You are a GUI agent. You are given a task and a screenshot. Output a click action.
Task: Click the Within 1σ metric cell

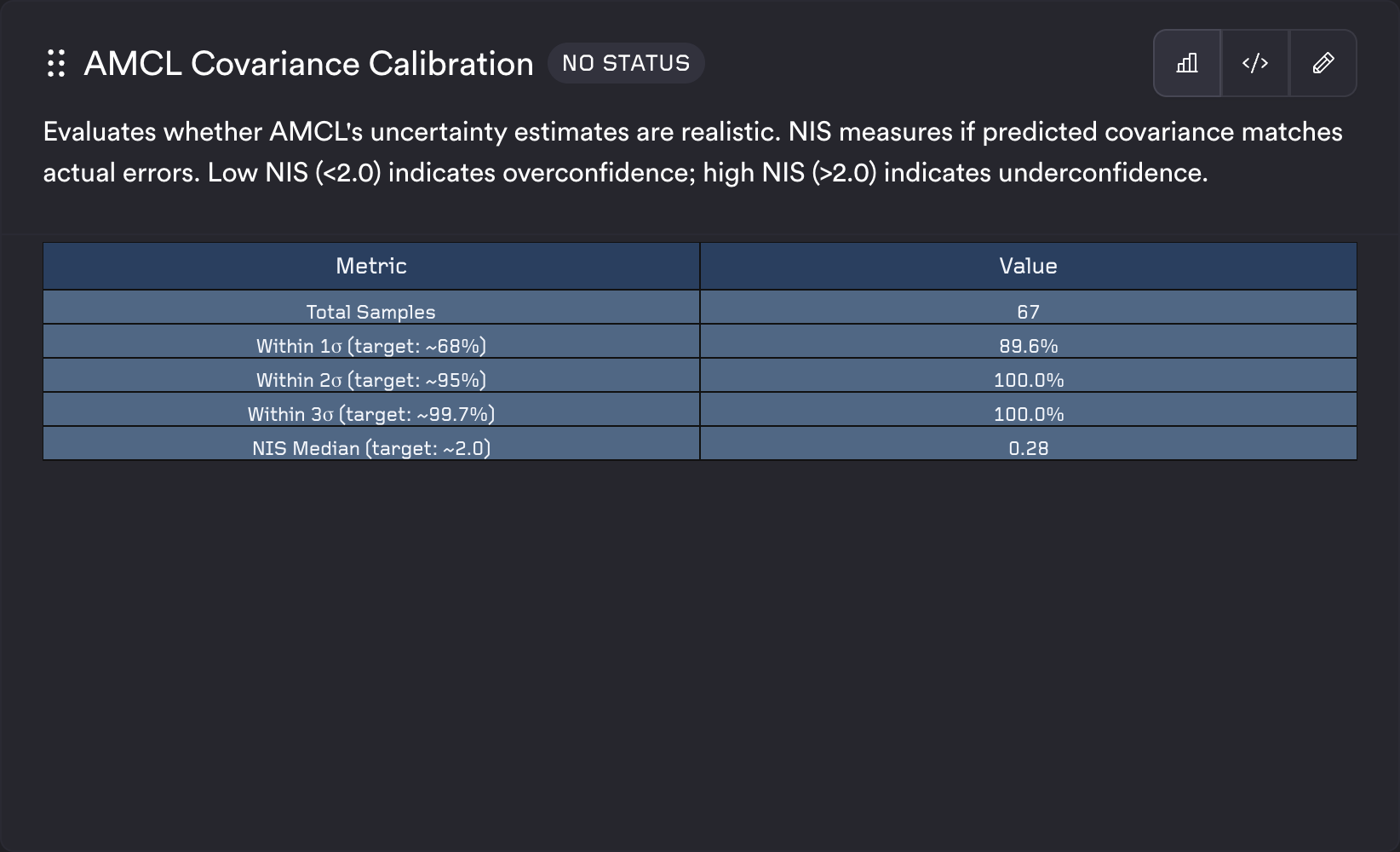click(x=370, y=345)
